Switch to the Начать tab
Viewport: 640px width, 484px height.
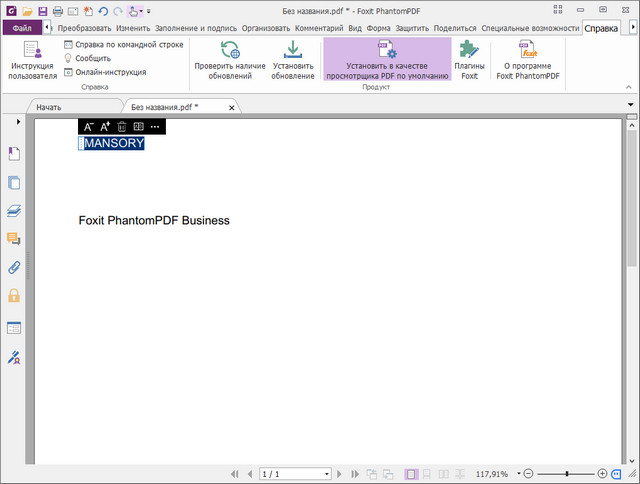tap(48, 106)
